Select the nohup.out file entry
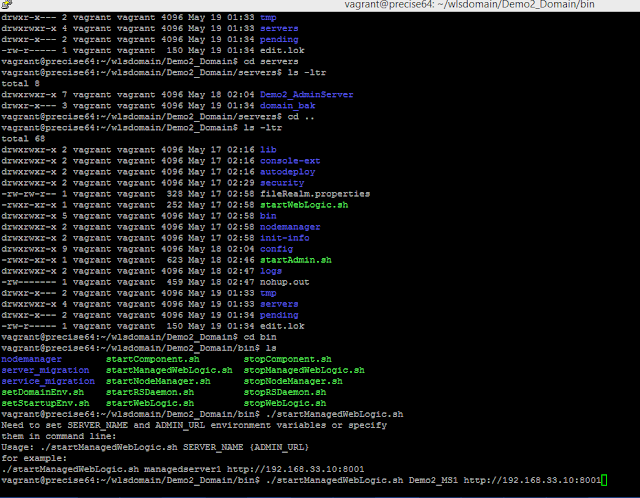The height and width of the screenshot is (498, 640). 284,282
